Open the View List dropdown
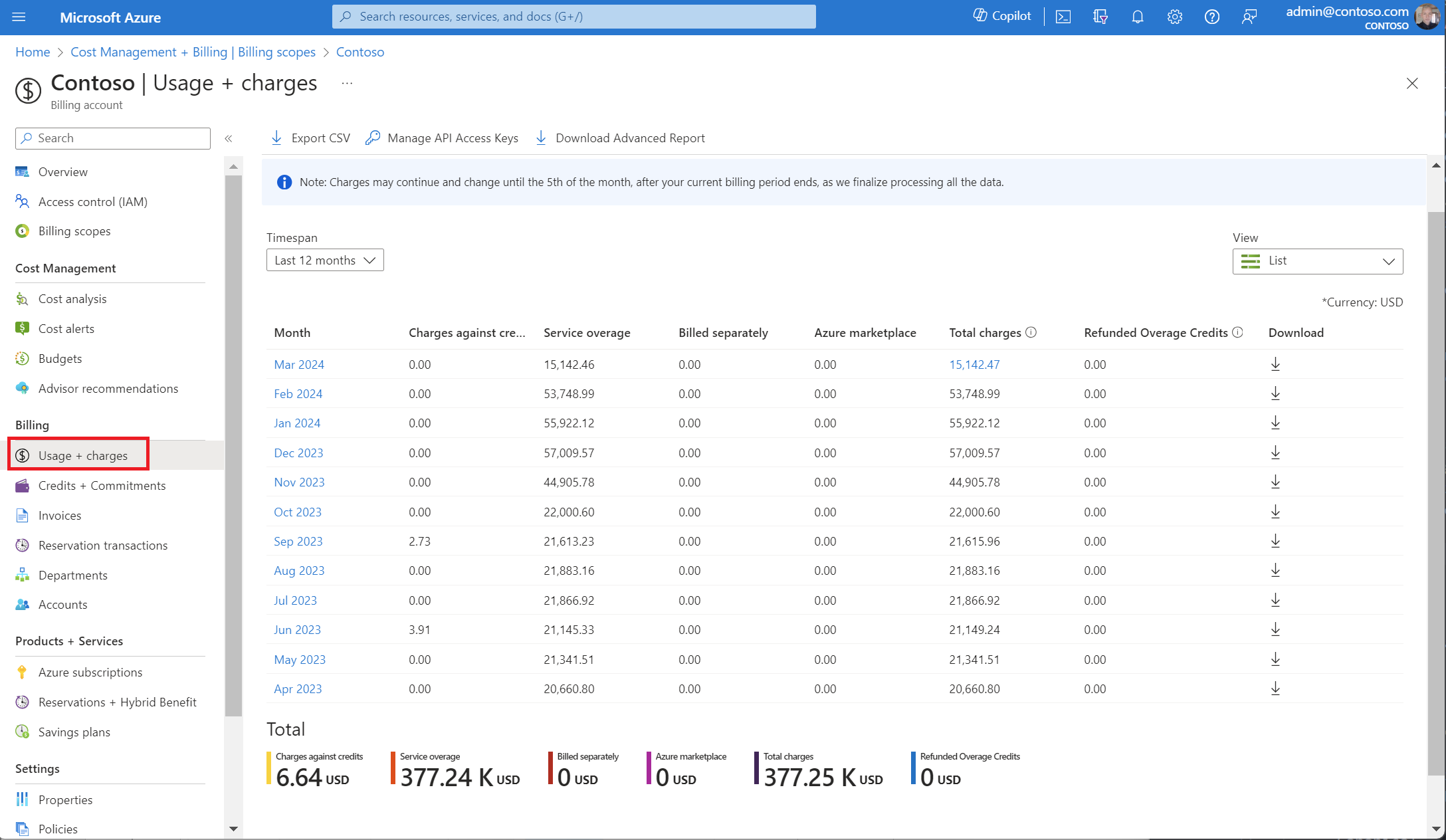The image size is (1446, 840). click(x=1317, y=261)
